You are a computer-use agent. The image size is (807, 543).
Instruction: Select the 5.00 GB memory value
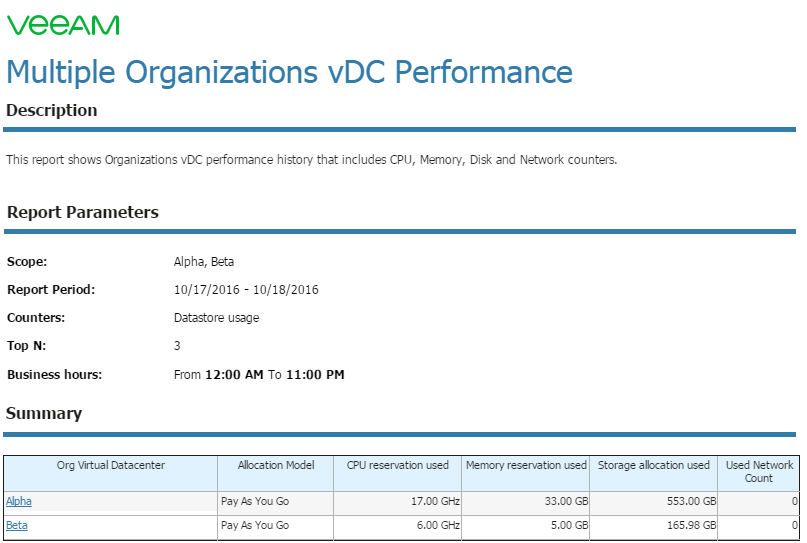[569, 525]
